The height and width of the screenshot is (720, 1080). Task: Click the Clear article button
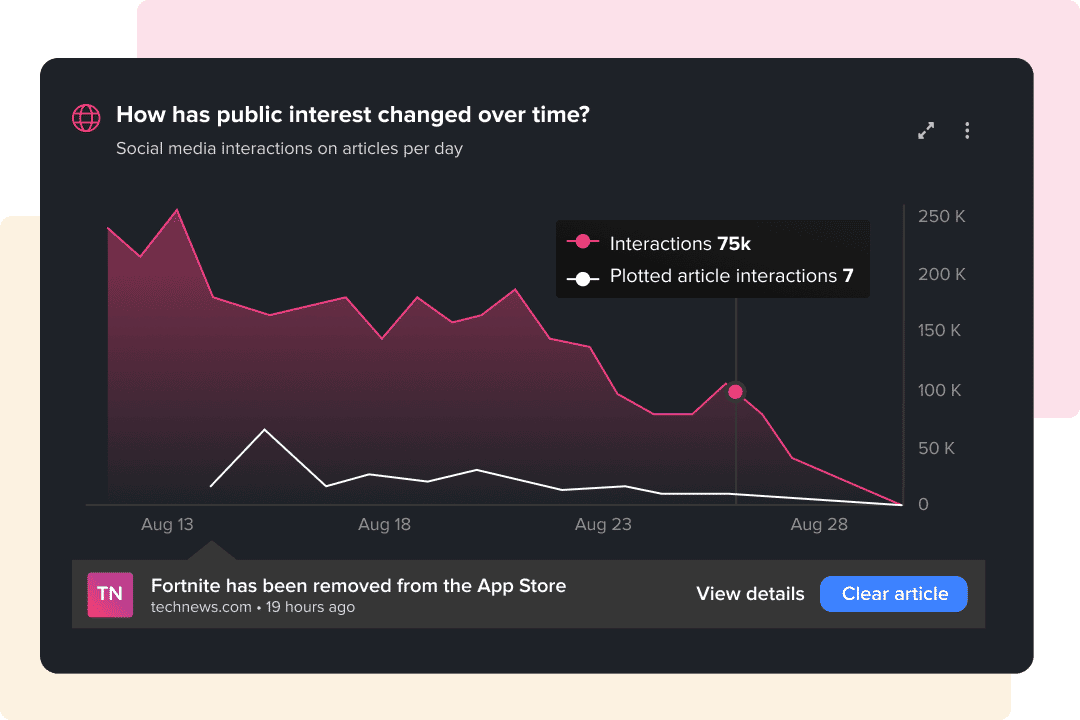click(893, 594)
